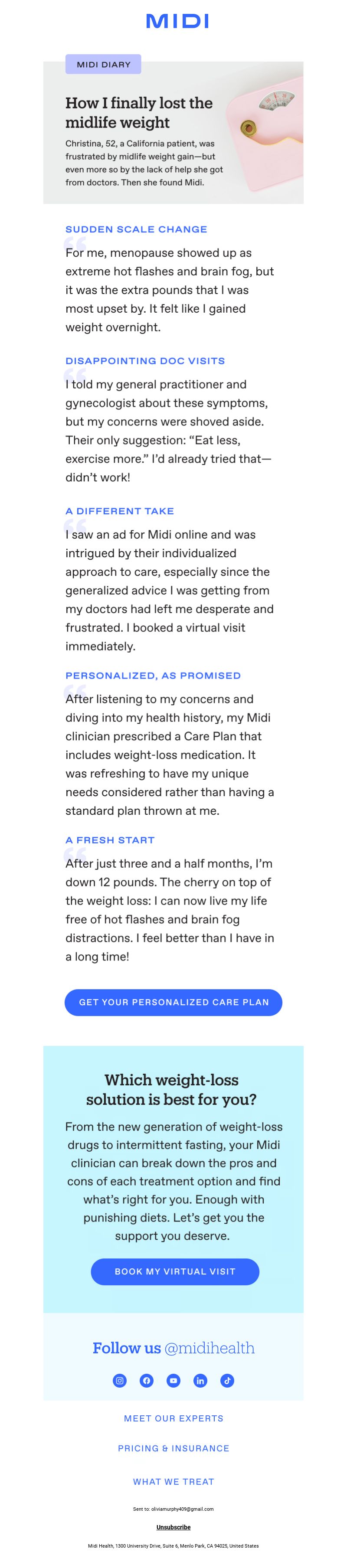The height and width of the screenshot is (1568, 347).
Task: Open the TikTok social icon
Action: pyautogui.click(x=227, y=1381)
